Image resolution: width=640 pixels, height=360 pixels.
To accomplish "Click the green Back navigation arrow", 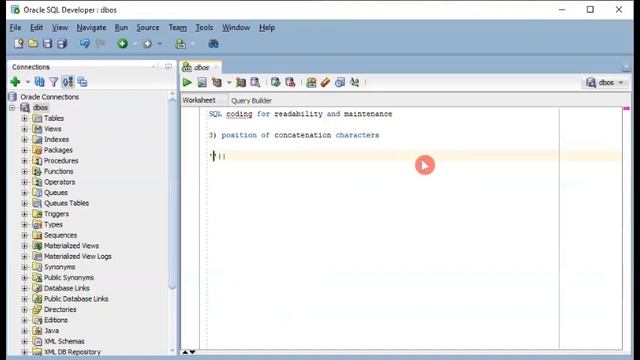I will click(x=122, y=44).
